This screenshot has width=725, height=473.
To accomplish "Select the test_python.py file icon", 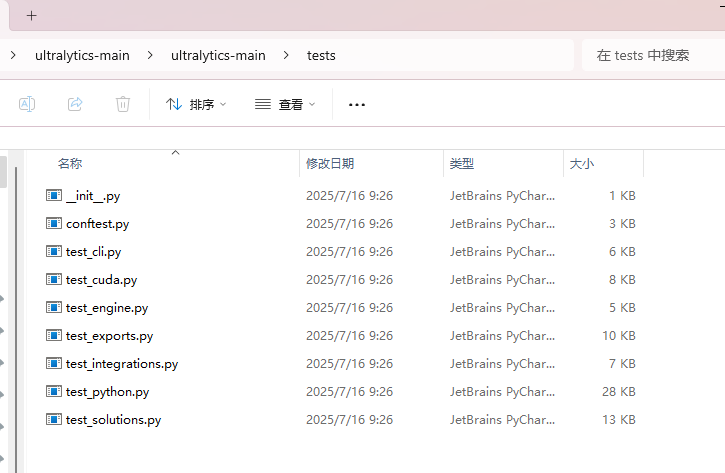I will point(54,392).
